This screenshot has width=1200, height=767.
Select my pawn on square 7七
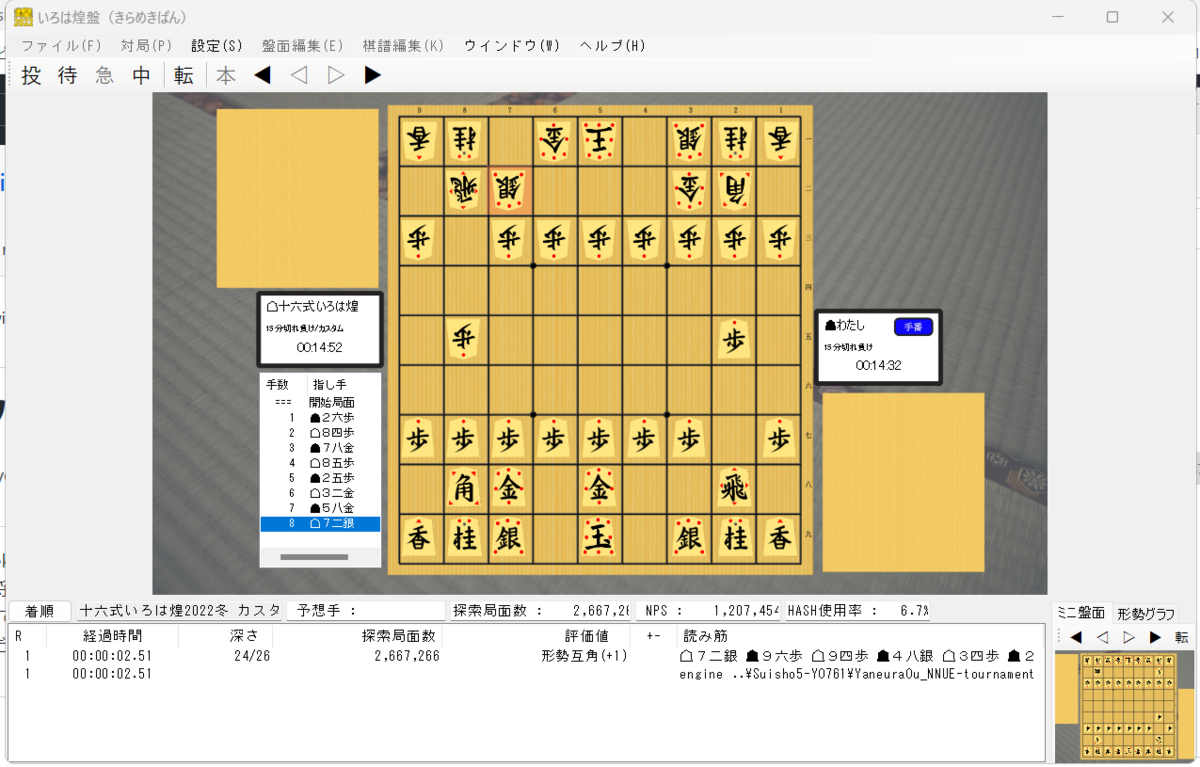click(510, 438)
